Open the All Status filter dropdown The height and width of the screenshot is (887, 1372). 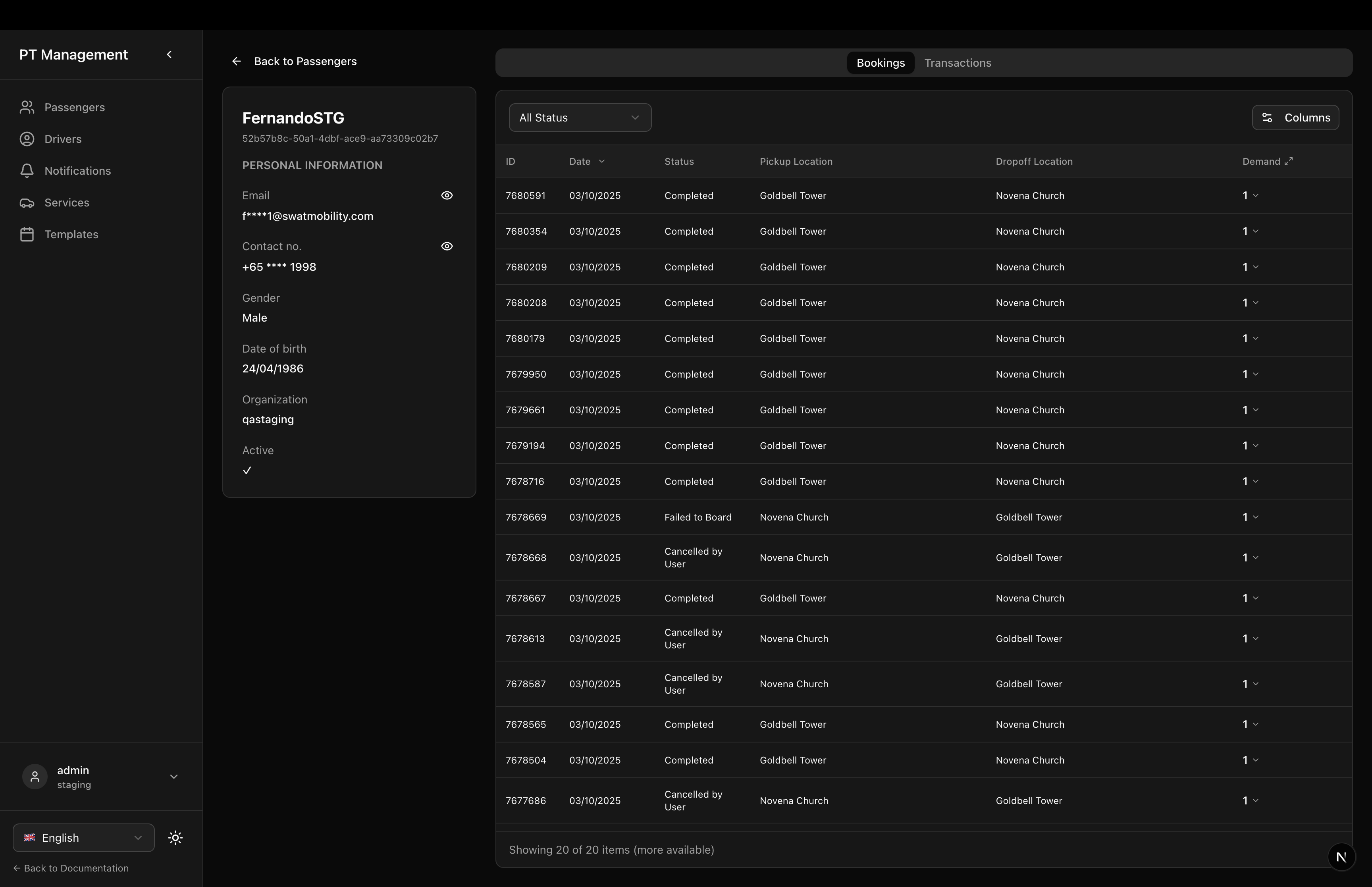click(x=580, y=118)
